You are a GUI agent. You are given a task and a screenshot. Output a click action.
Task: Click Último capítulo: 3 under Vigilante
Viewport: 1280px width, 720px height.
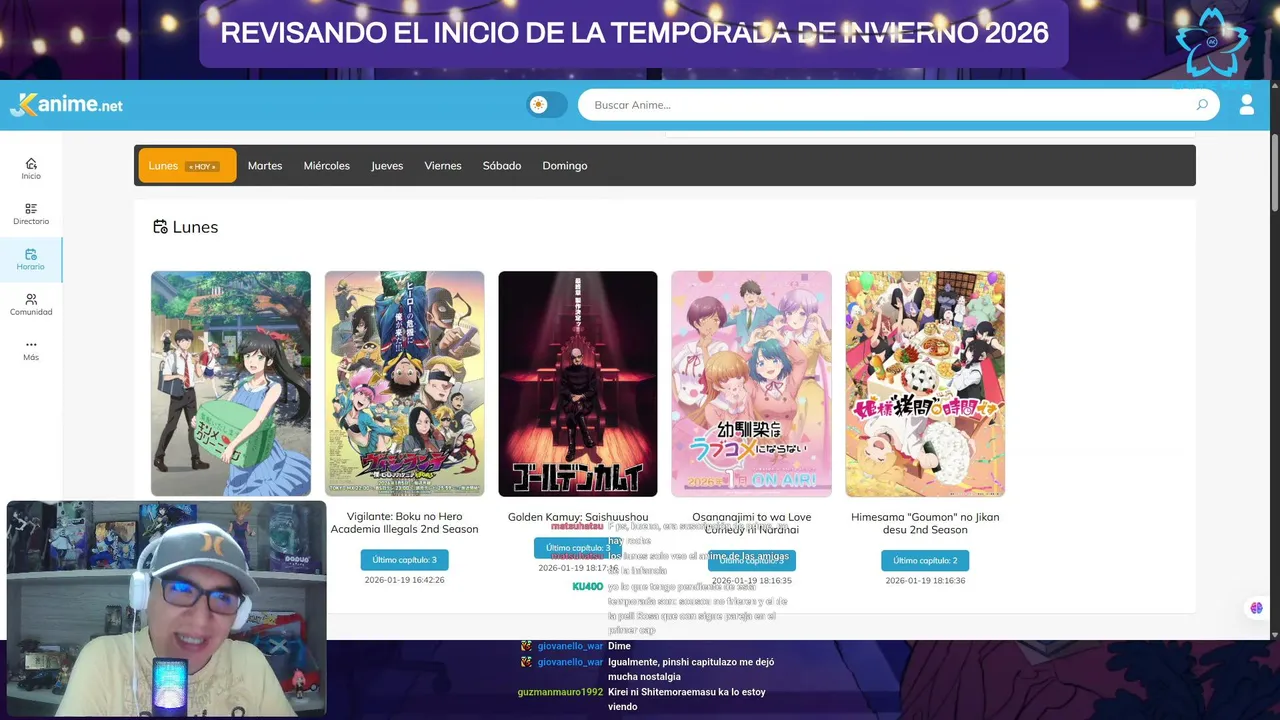(404, 560)
